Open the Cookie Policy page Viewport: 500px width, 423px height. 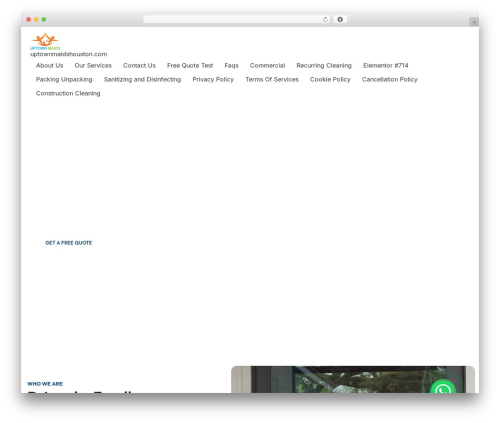click(x=330, y=80)
